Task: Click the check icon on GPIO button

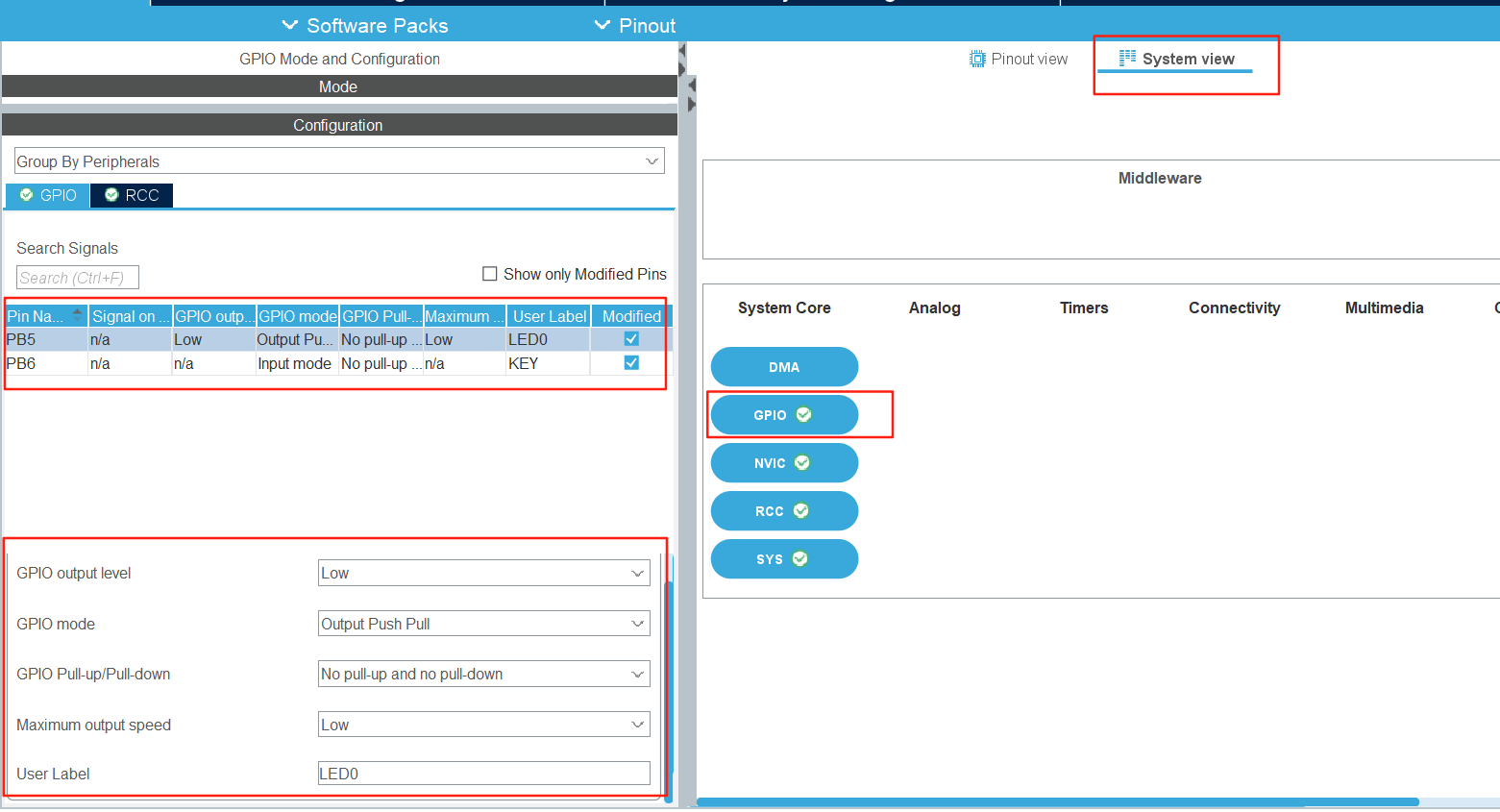Action: click(x=804, y=415)
